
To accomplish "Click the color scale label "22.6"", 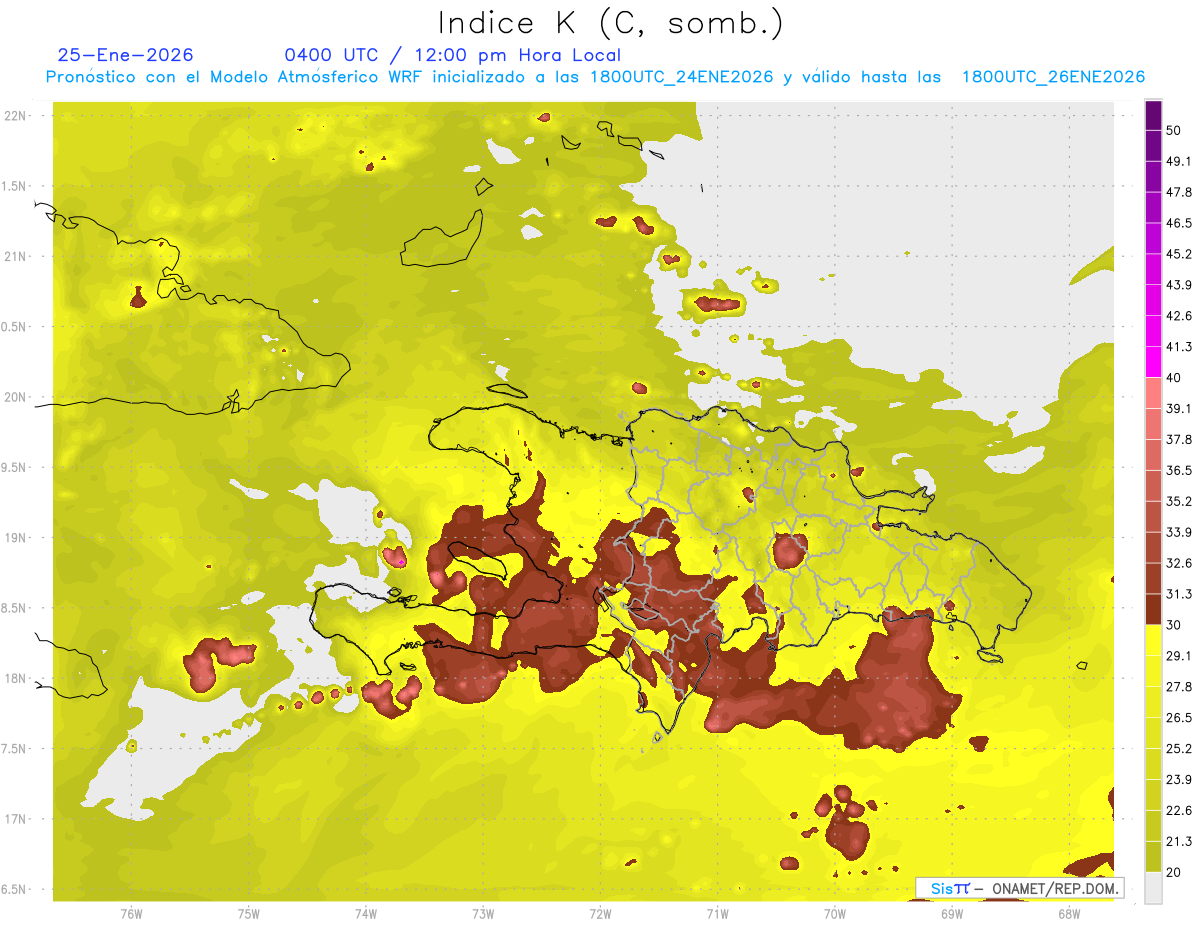I will 1179,811.
